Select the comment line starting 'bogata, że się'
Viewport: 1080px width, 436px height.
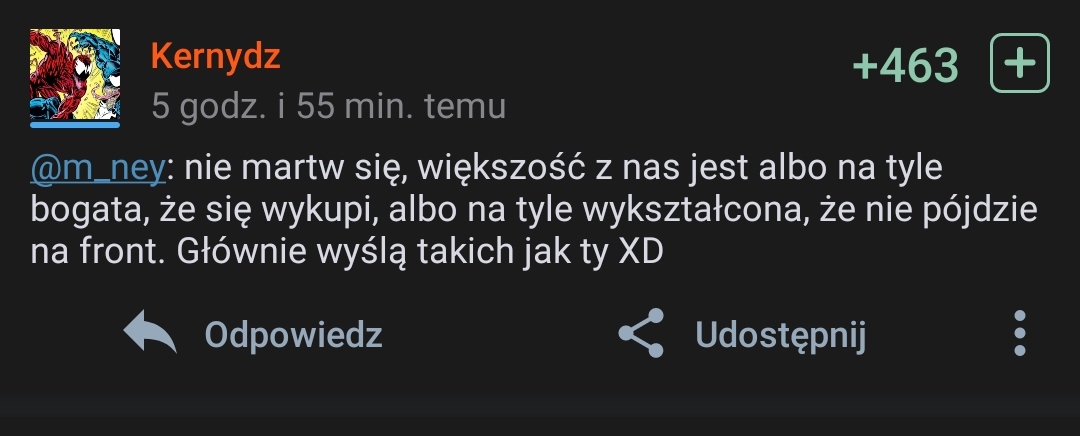click(534, 211)
